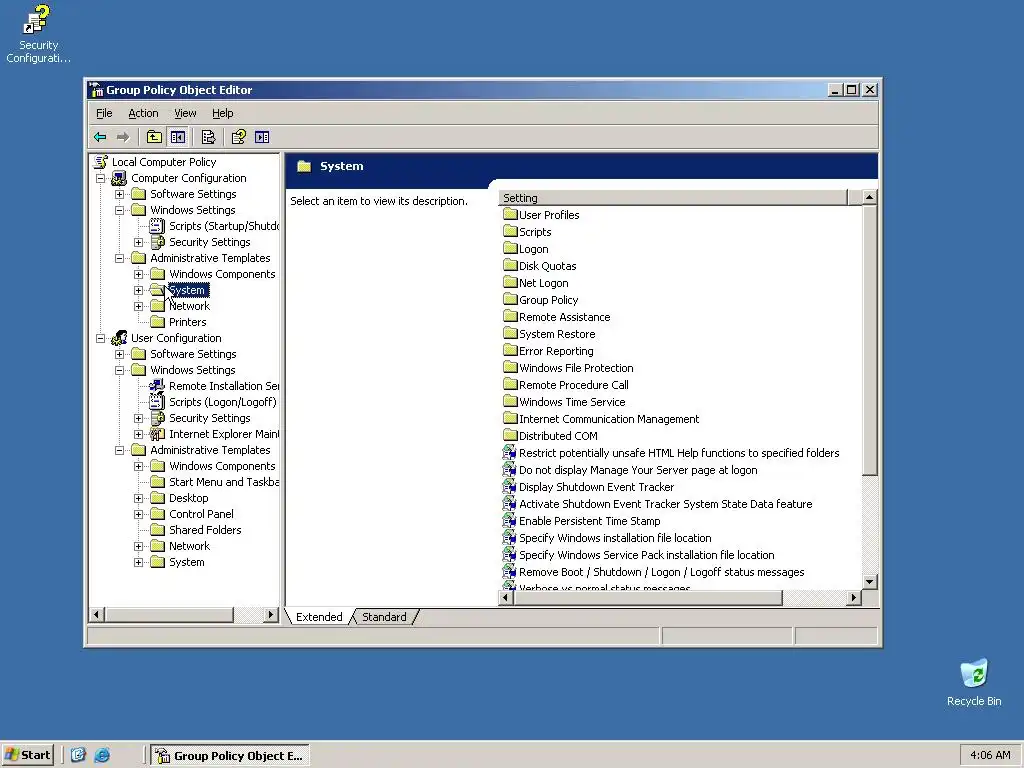Select 'Internet Communication Management' setting
The width and height of the screenshot is (1024, 768).
pos(609,419)
